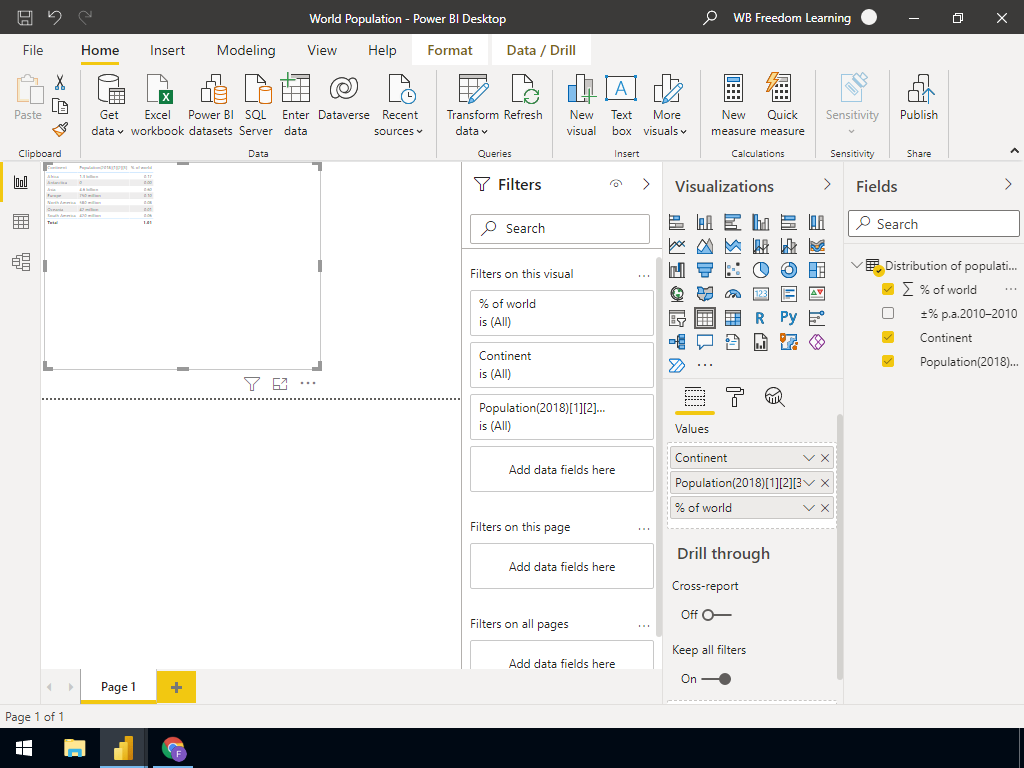Click Publish in the Share group

click(918, 104)
